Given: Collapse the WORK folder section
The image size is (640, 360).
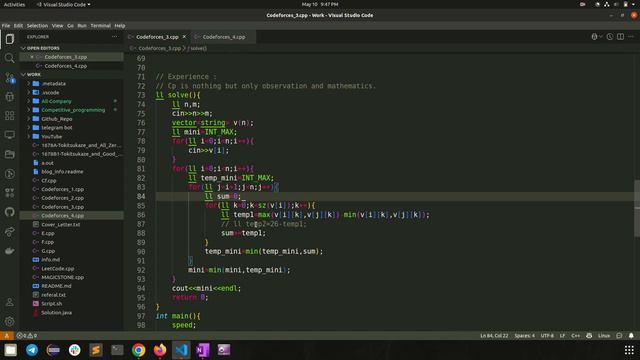Looking at the screenshot, I should [x=23, y=75].
